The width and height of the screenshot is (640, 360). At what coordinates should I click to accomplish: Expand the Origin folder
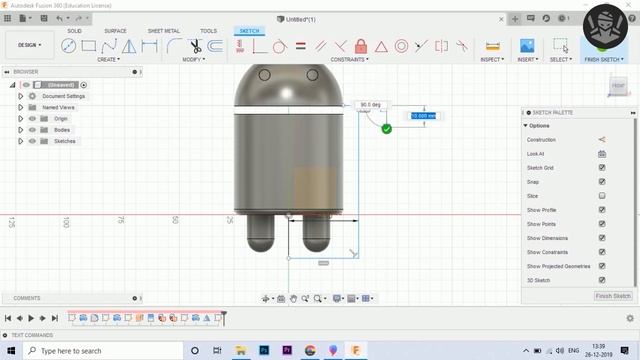tap(20, 119)
